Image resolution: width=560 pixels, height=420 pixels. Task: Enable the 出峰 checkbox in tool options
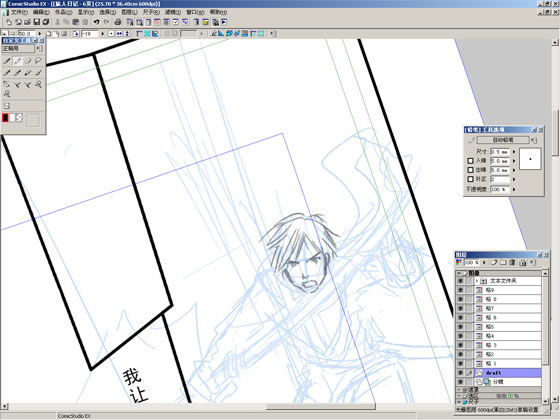pos(470,170)
